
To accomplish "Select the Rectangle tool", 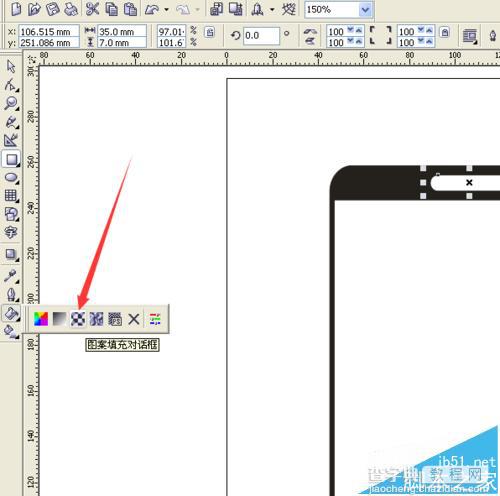I will [x=12, y=159].
